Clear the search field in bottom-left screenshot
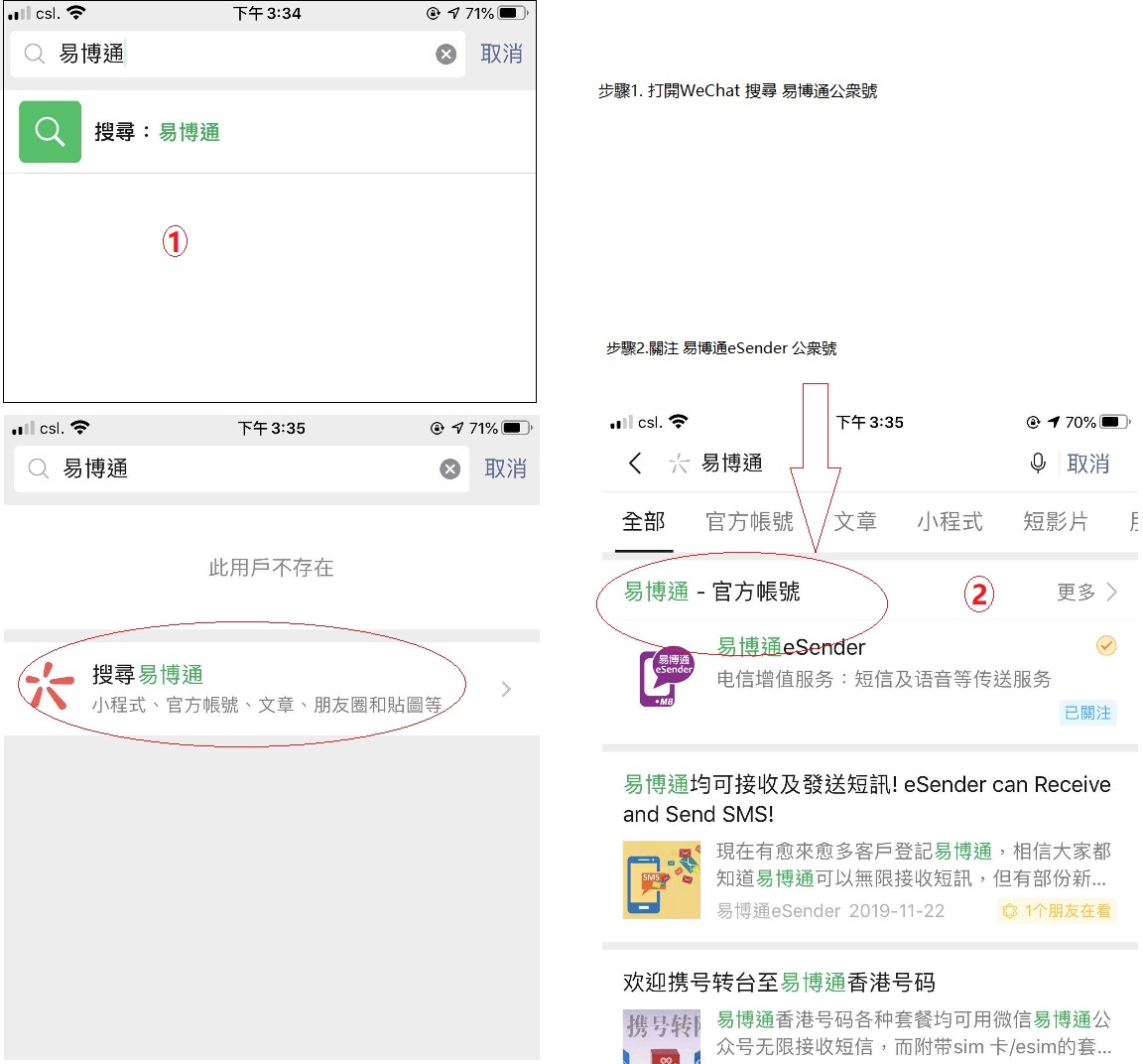Screen dimensions: 1143x1064 click(x=449, y=468)
